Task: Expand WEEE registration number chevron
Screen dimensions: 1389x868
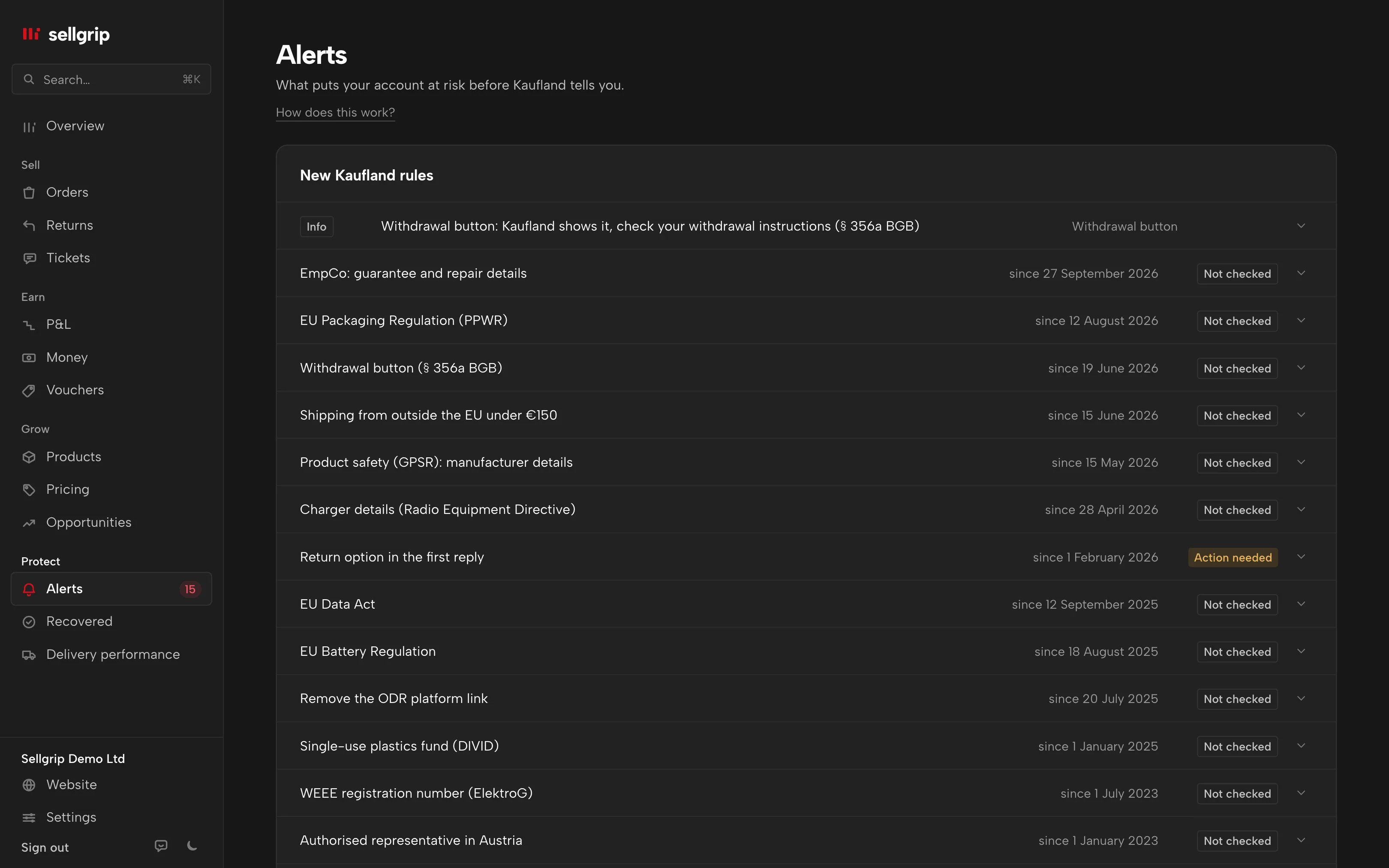Action: (x=1301, y=793)
